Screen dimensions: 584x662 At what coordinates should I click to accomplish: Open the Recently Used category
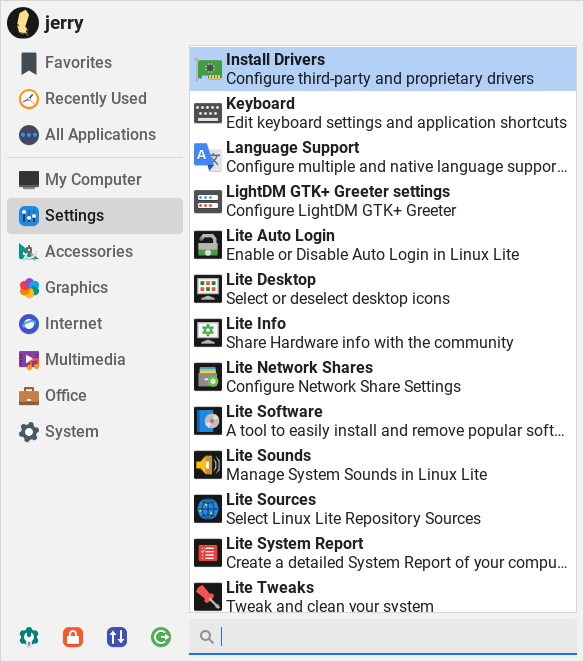(x=95, y=99)
